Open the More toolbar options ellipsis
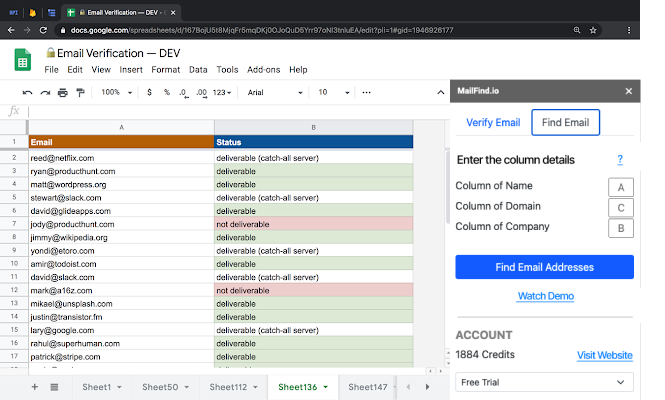 click(366, 92)
